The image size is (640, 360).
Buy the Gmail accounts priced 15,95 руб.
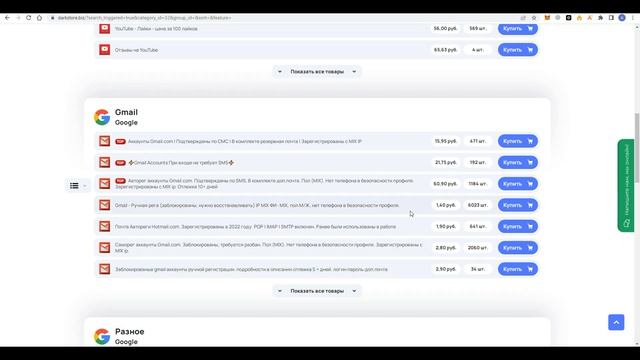pos(518,141)
